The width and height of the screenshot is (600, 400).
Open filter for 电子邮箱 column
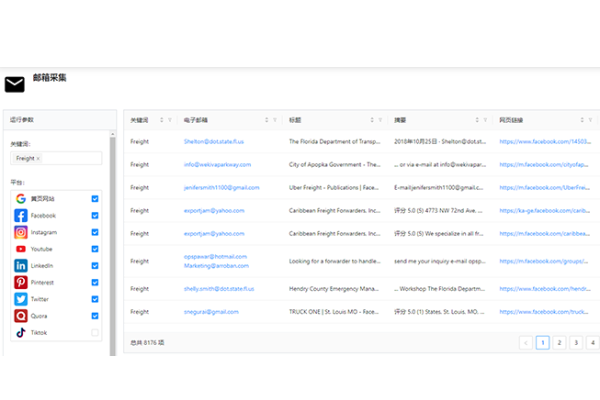[x=276, y=120]
